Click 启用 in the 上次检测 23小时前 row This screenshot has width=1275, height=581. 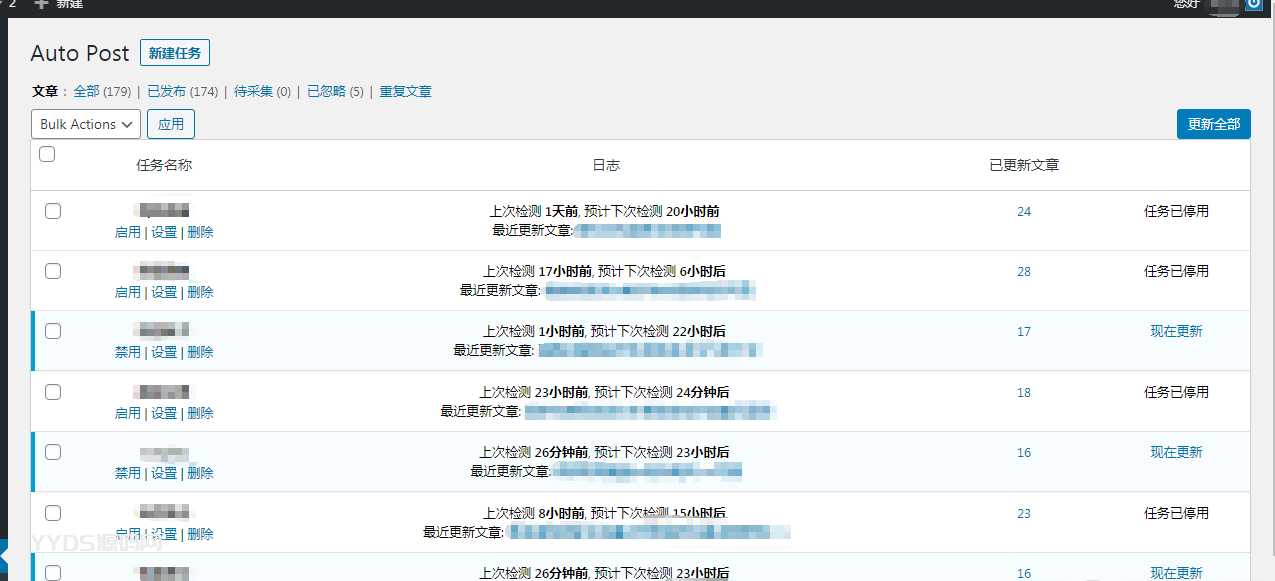click(128, 413)
